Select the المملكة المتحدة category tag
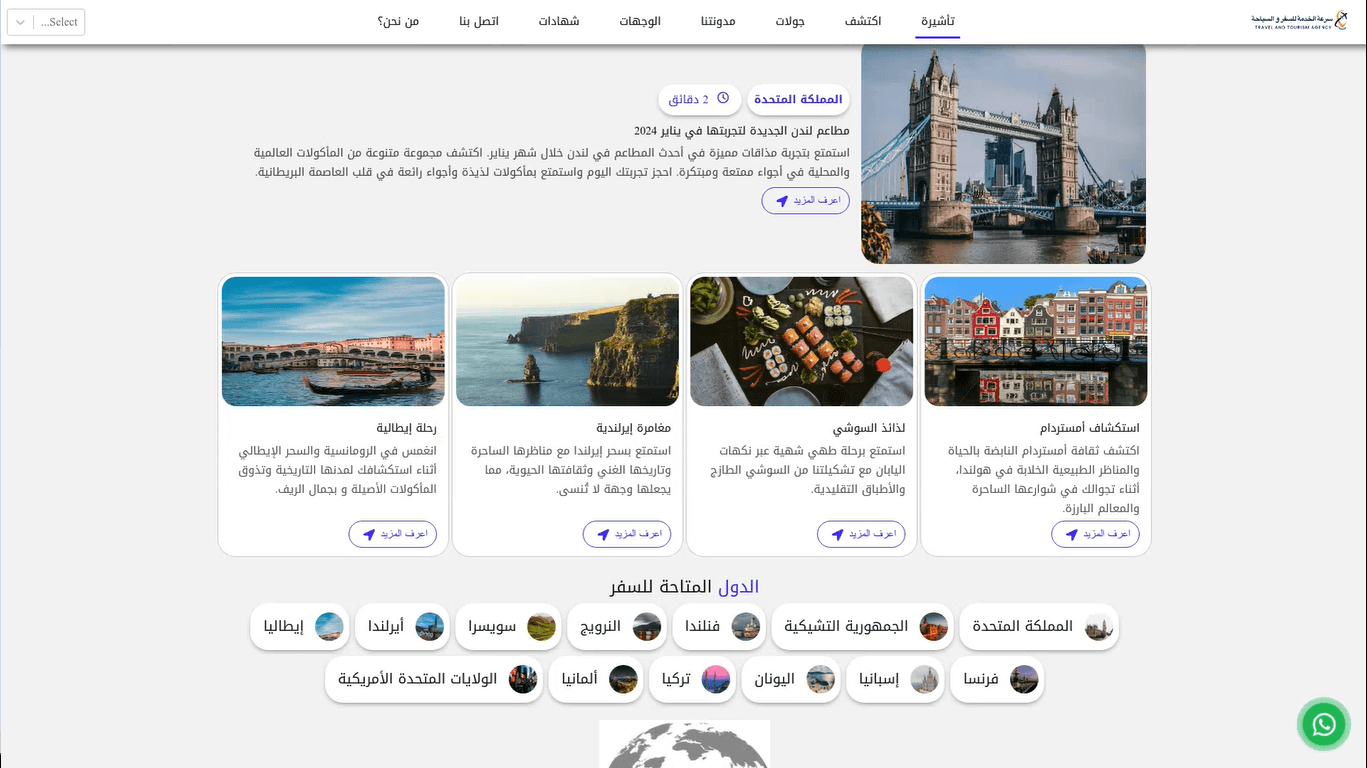The image size is (1367, 768). point(798,99)
